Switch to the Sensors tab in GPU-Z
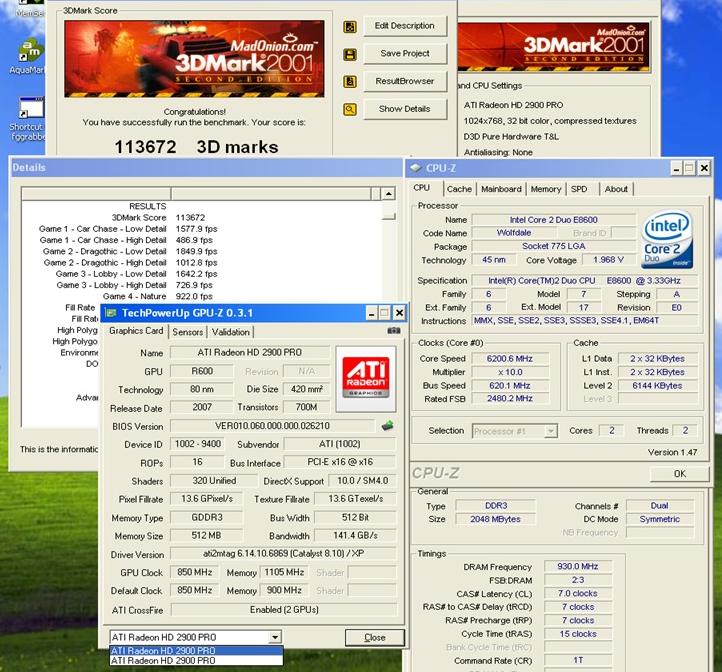The width and height of the screenshot is (722, 672). tap(187, 332)
